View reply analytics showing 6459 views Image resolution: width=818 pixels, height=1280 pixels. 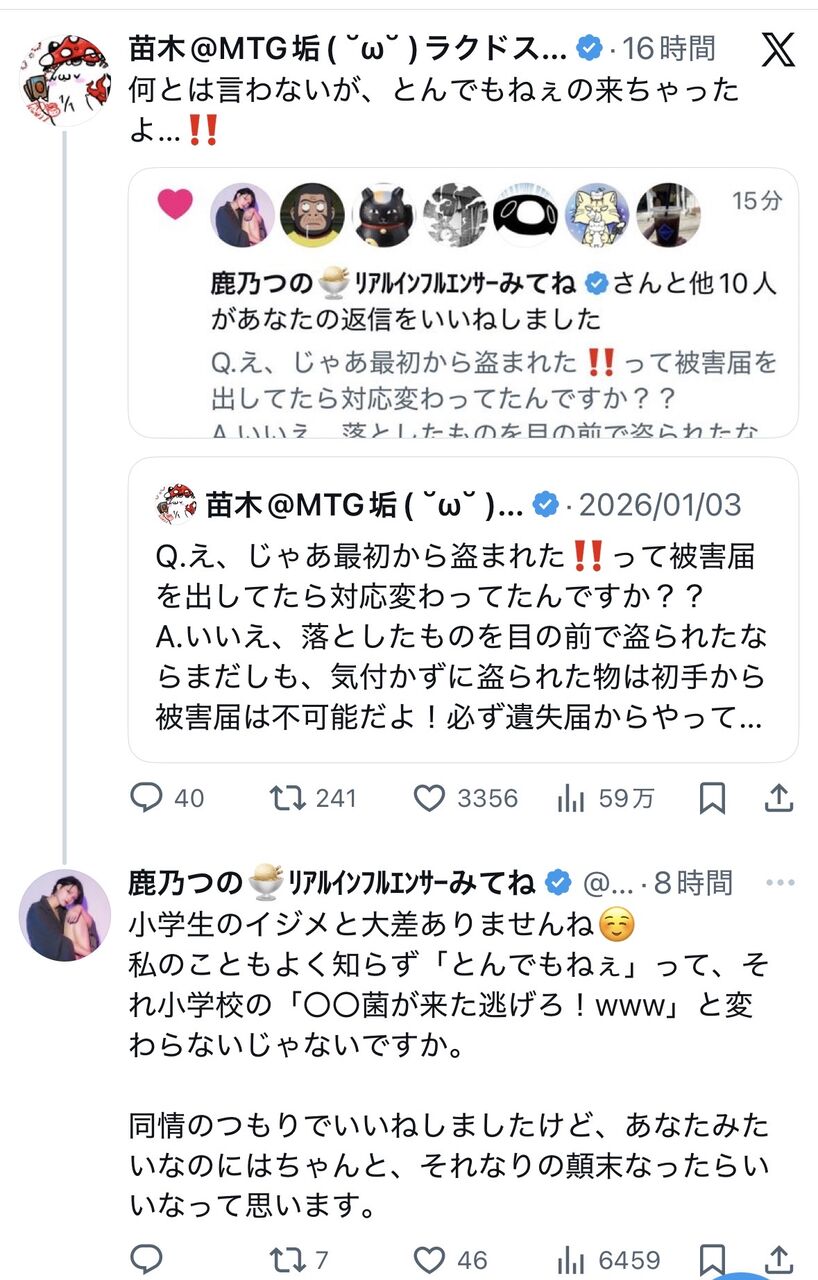pyautogui.click(x=571, y=1259)
